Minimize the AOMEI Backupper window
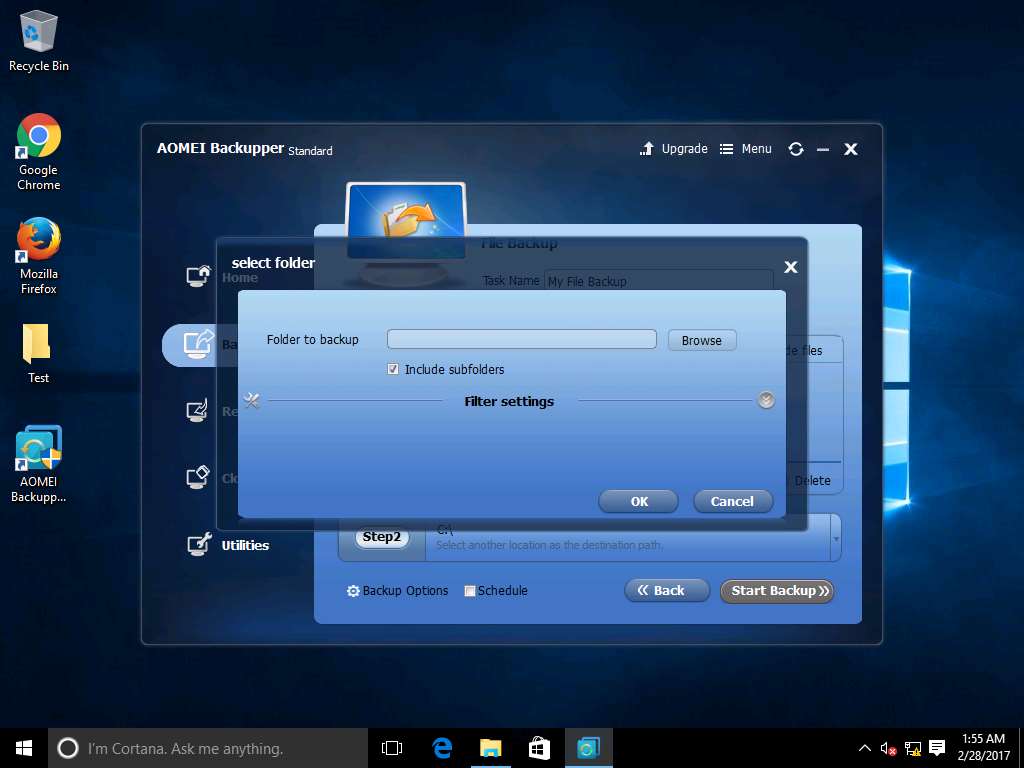1024x768 pixels. click(823, 150)
